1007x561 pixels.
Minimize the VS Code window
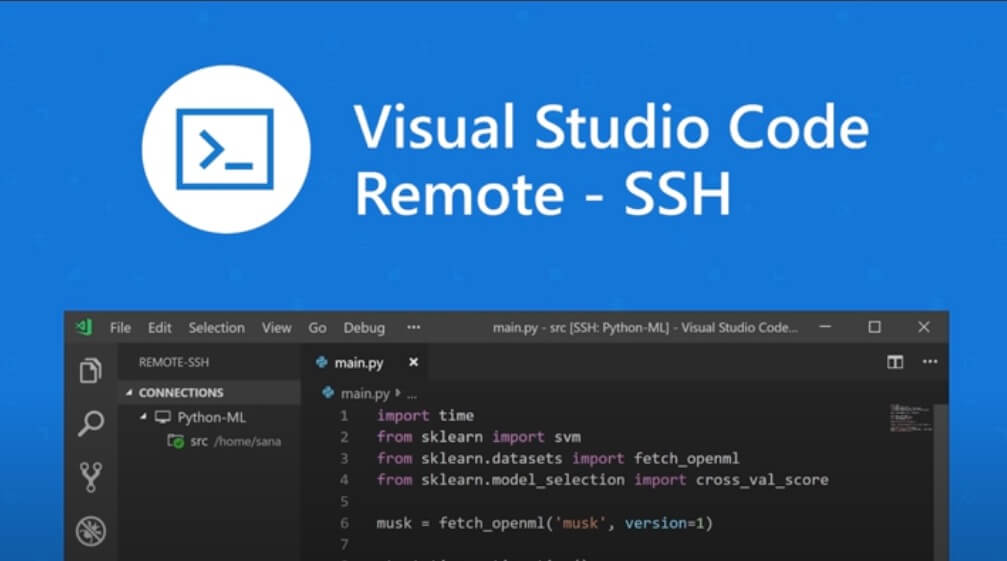(825, 327)
